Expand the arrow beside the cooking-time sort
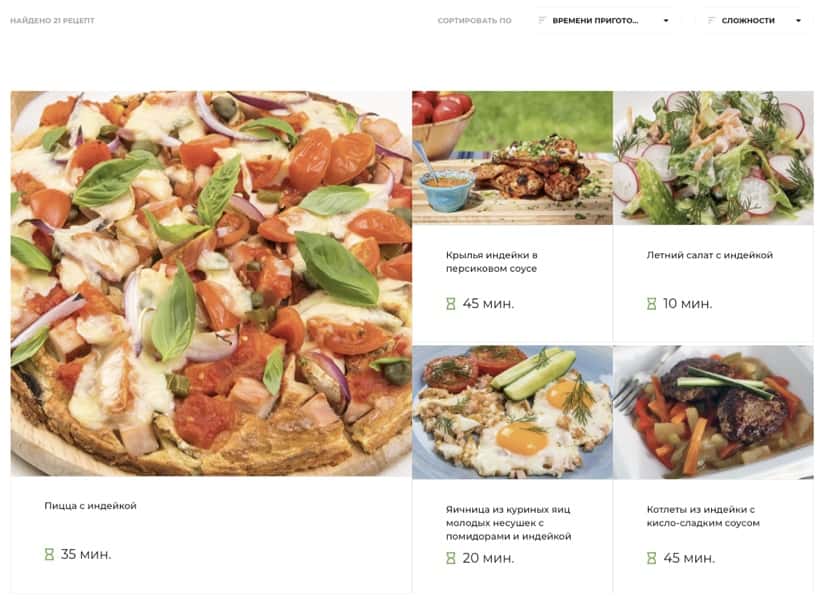This screenshot has height=604, width=825. click(666, 21)
